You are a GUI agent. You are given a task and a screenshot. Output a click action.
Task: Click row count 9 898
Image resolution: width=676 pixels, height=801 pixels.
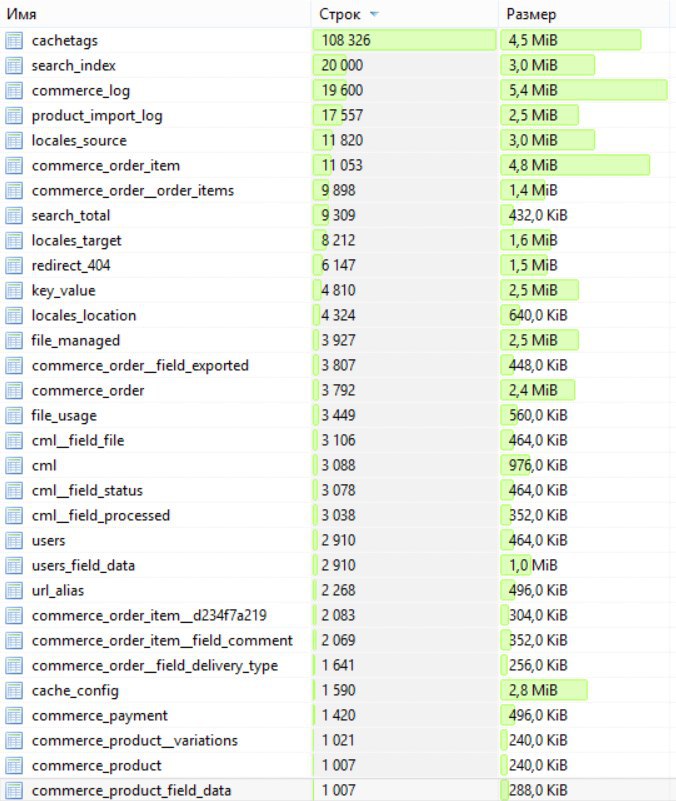pos(338,191)
